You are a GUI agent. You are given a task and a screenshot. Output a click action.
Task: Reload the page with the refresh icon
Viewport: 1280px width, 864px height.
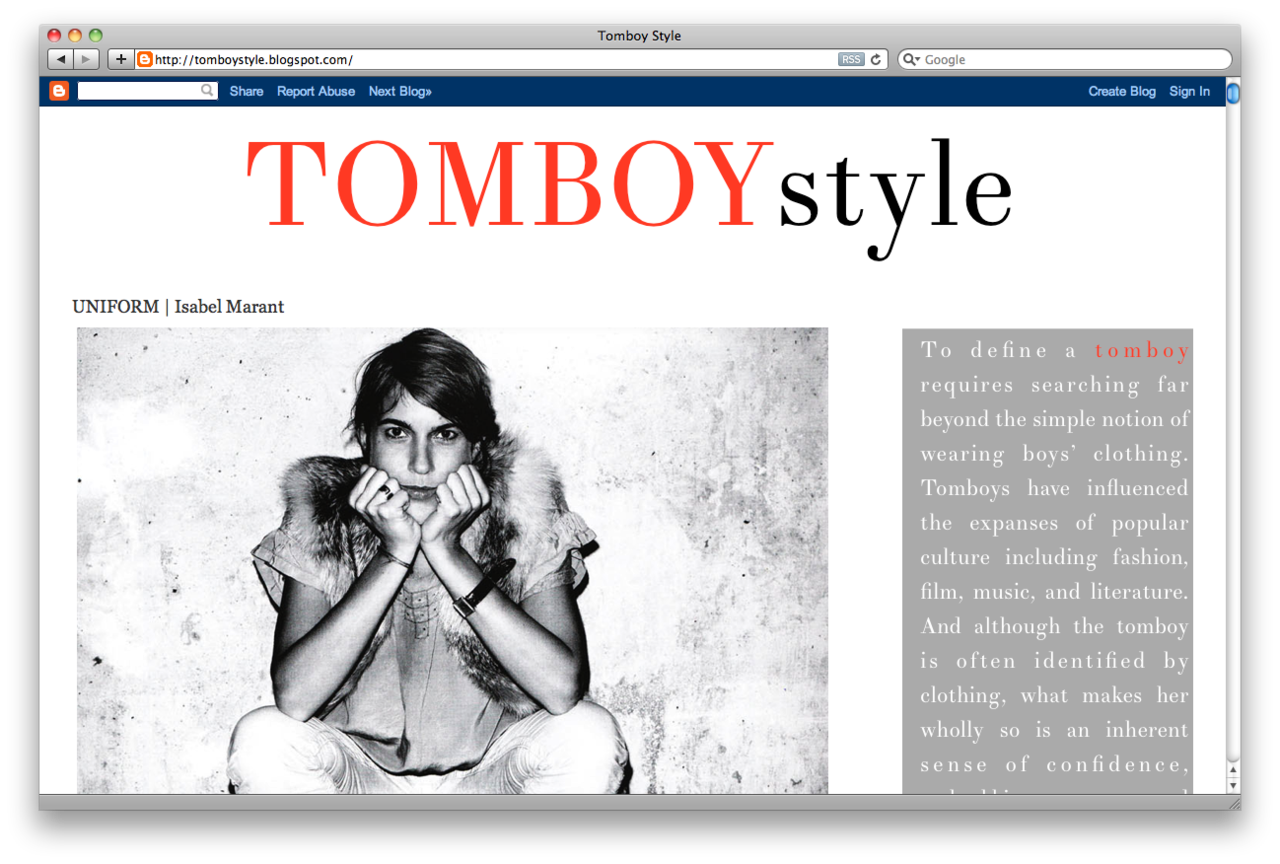[x=876, y=60]
